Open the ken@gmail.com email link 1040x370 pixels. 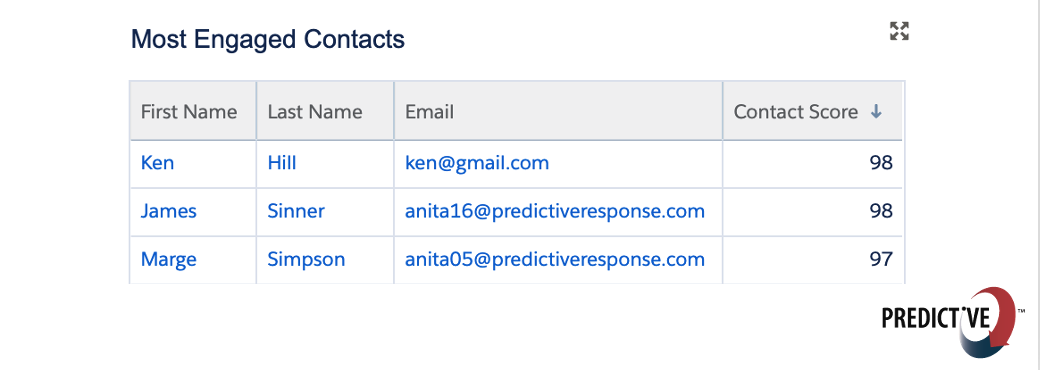click(x=477, y=162)
